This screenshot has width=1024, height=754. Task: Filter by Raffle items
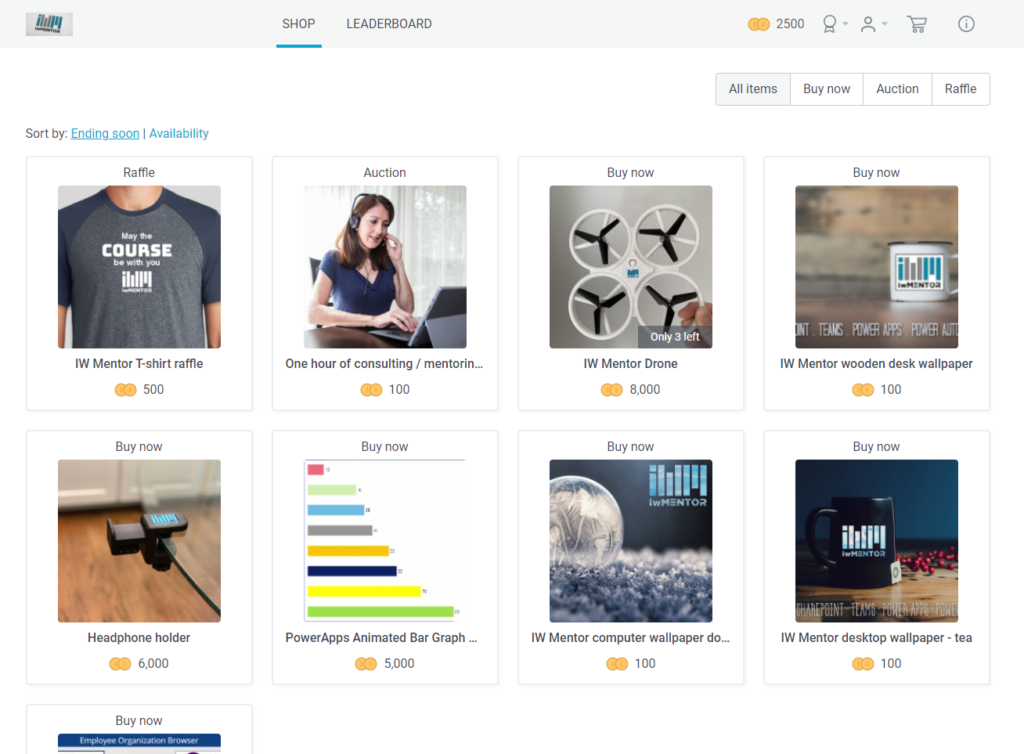[x=961, y=89]
